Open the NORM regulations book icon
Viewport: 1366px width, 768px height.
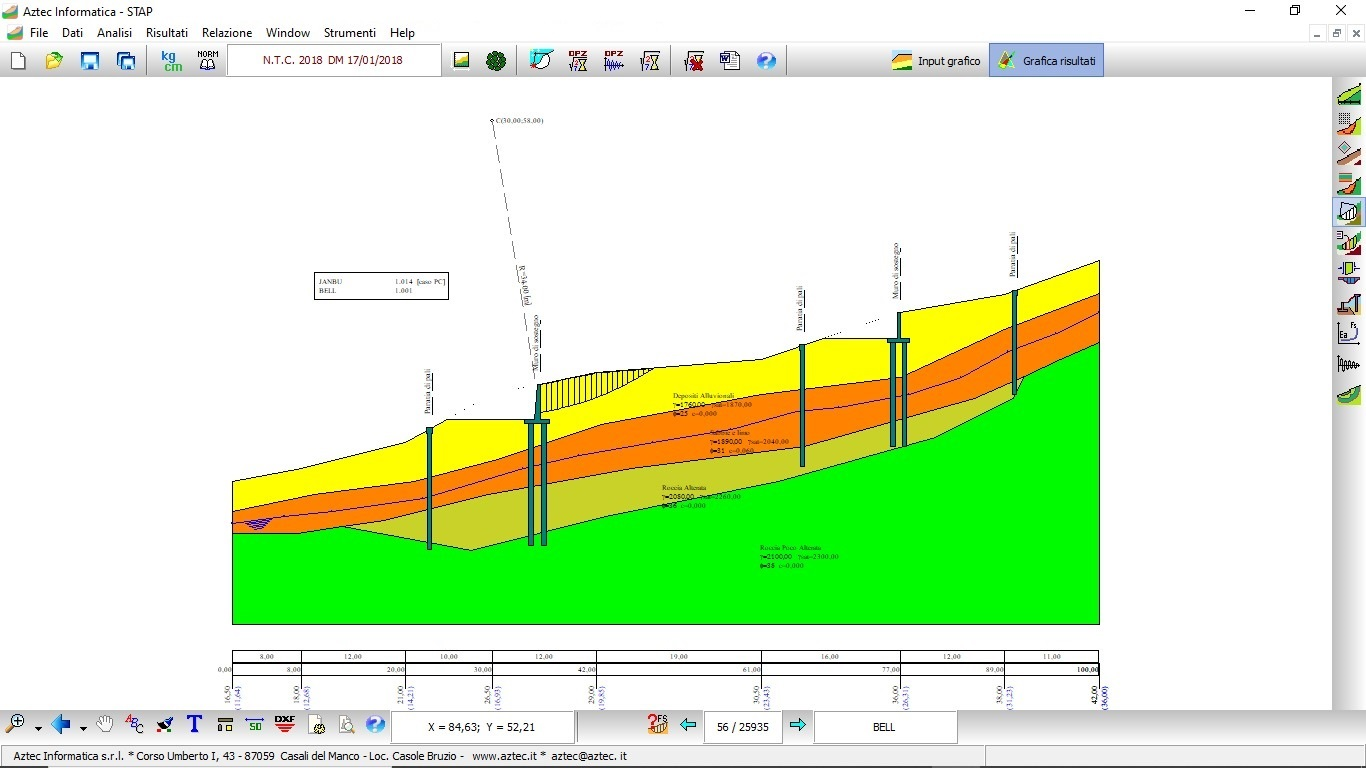[207, 61]
